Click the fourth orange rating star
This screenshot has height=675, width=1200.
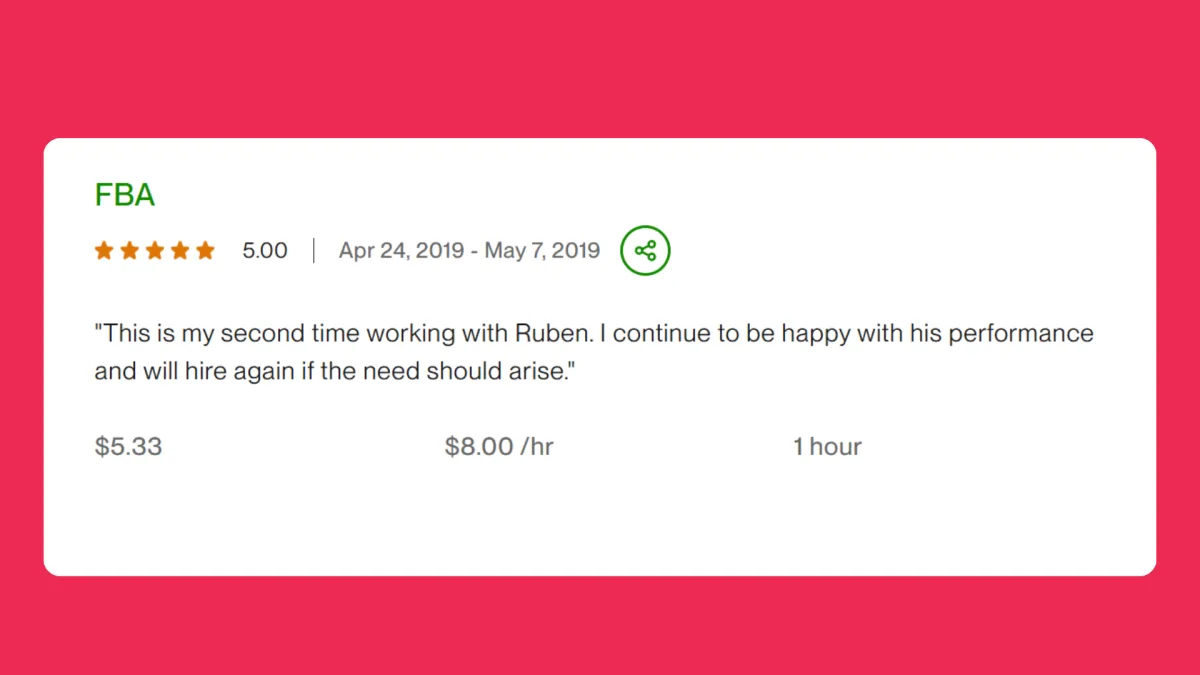coord(180,250)
